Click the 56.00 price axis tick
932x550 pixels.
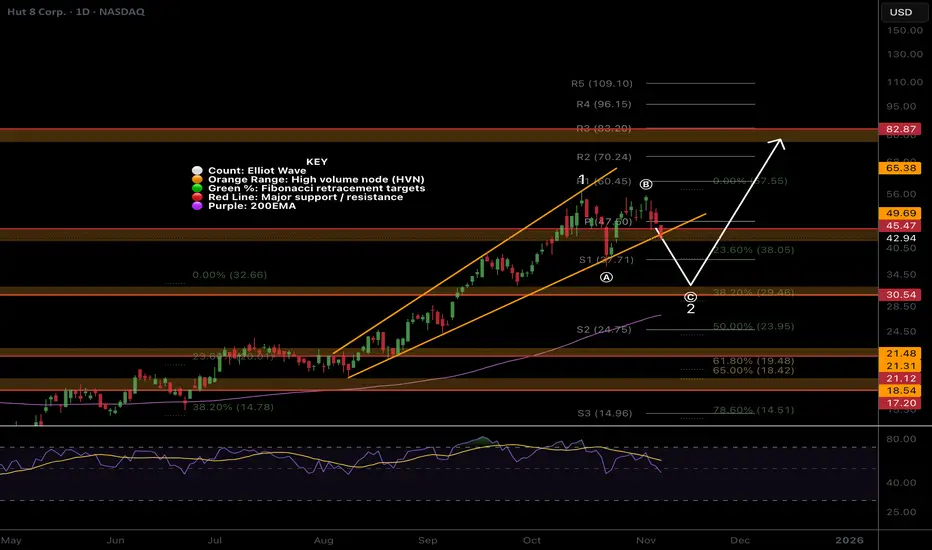pyautogui.click(x=901, y=194)
